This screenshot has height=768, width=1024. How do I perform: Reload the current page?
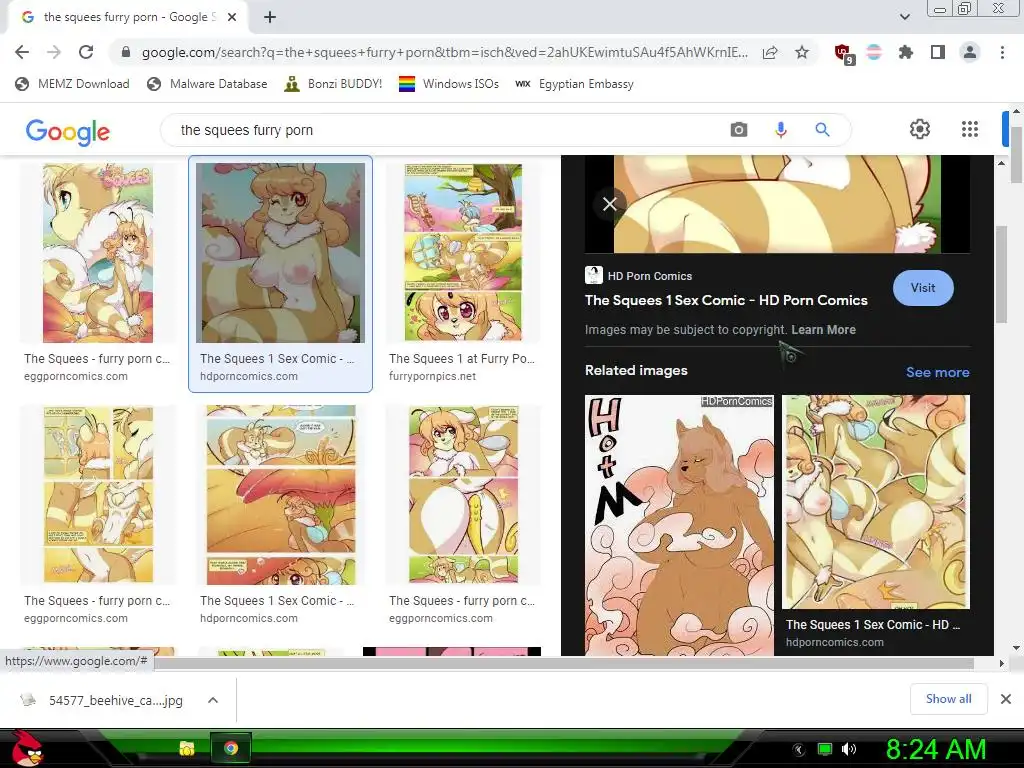click(86, 52)
